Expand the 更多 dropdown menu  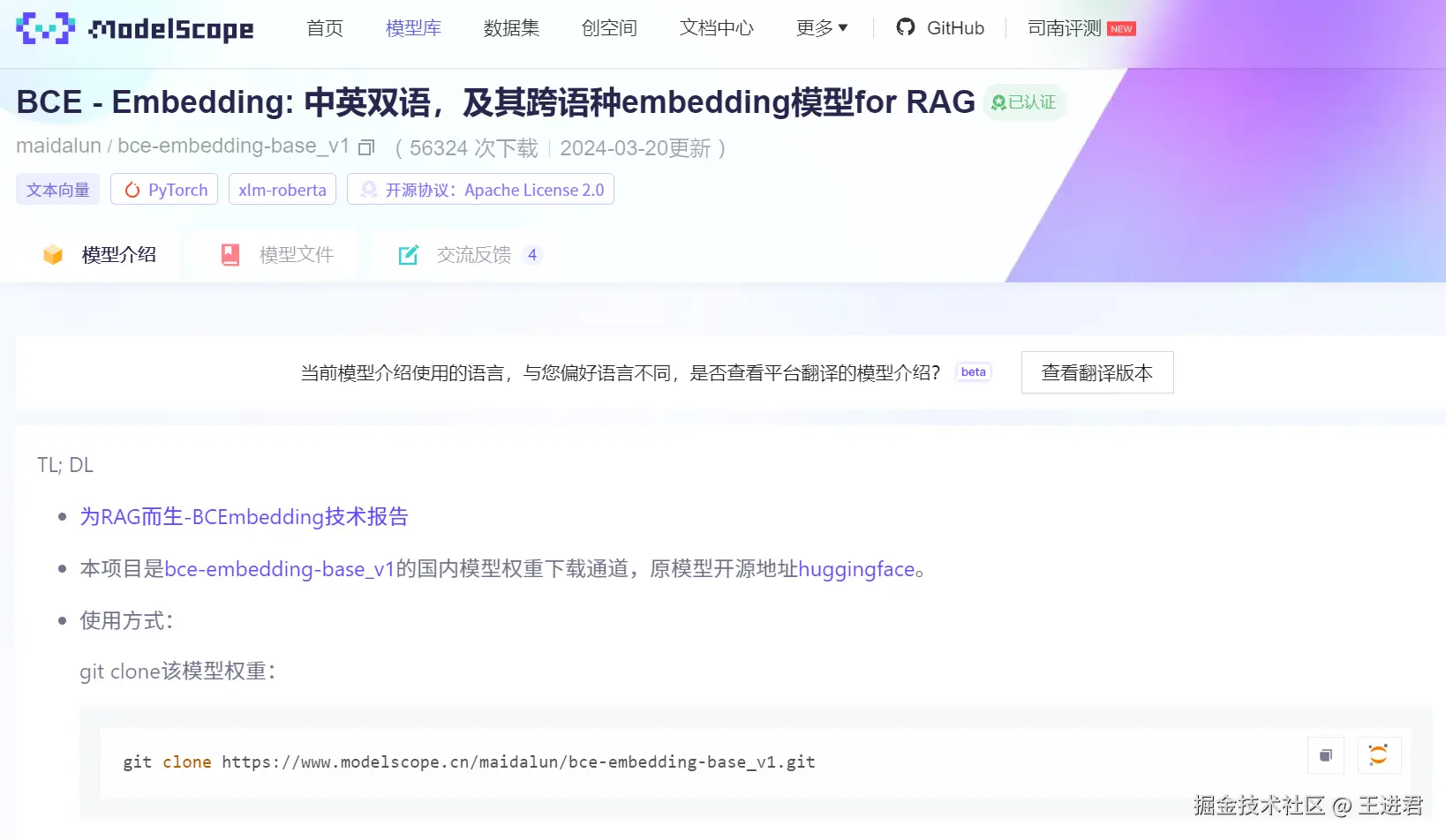(x=822, y=28)
